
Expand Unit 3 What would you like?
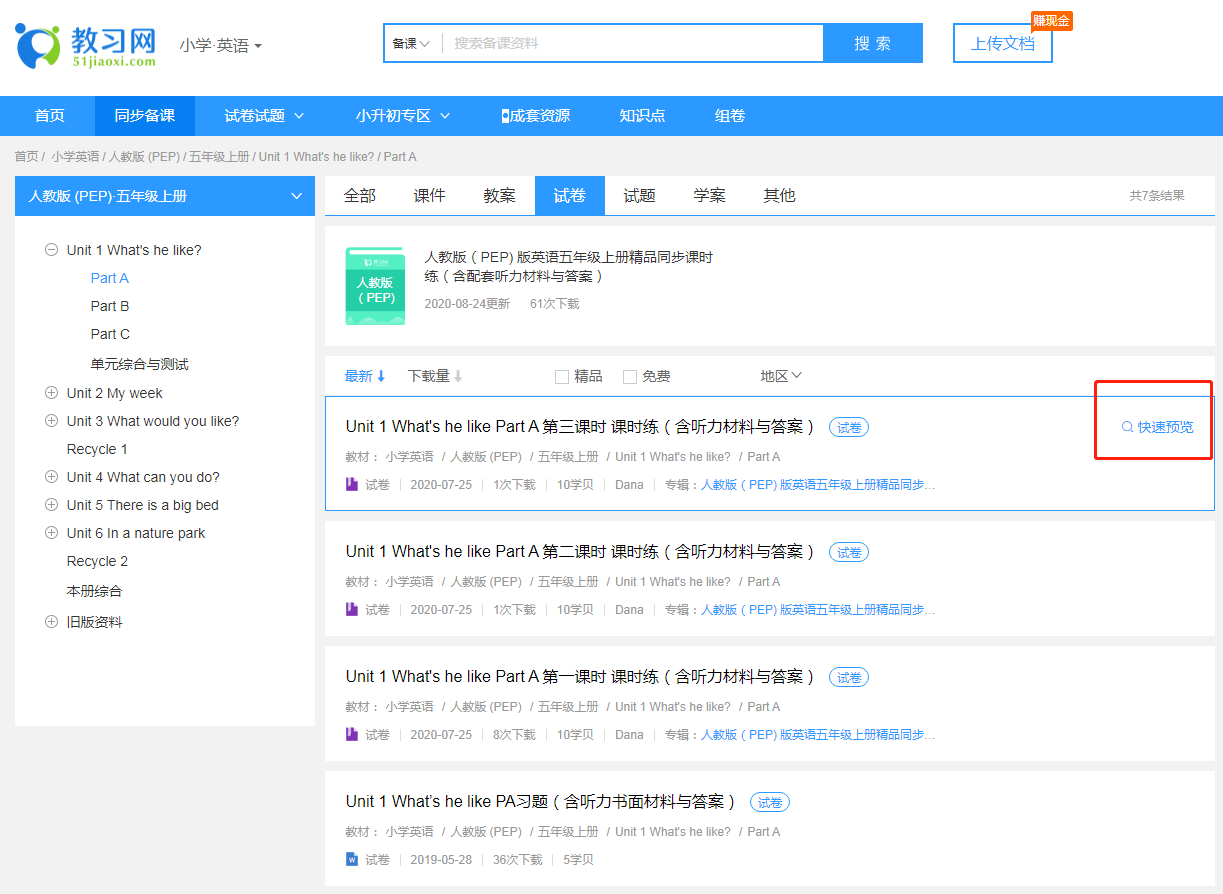tap(51, 421)
